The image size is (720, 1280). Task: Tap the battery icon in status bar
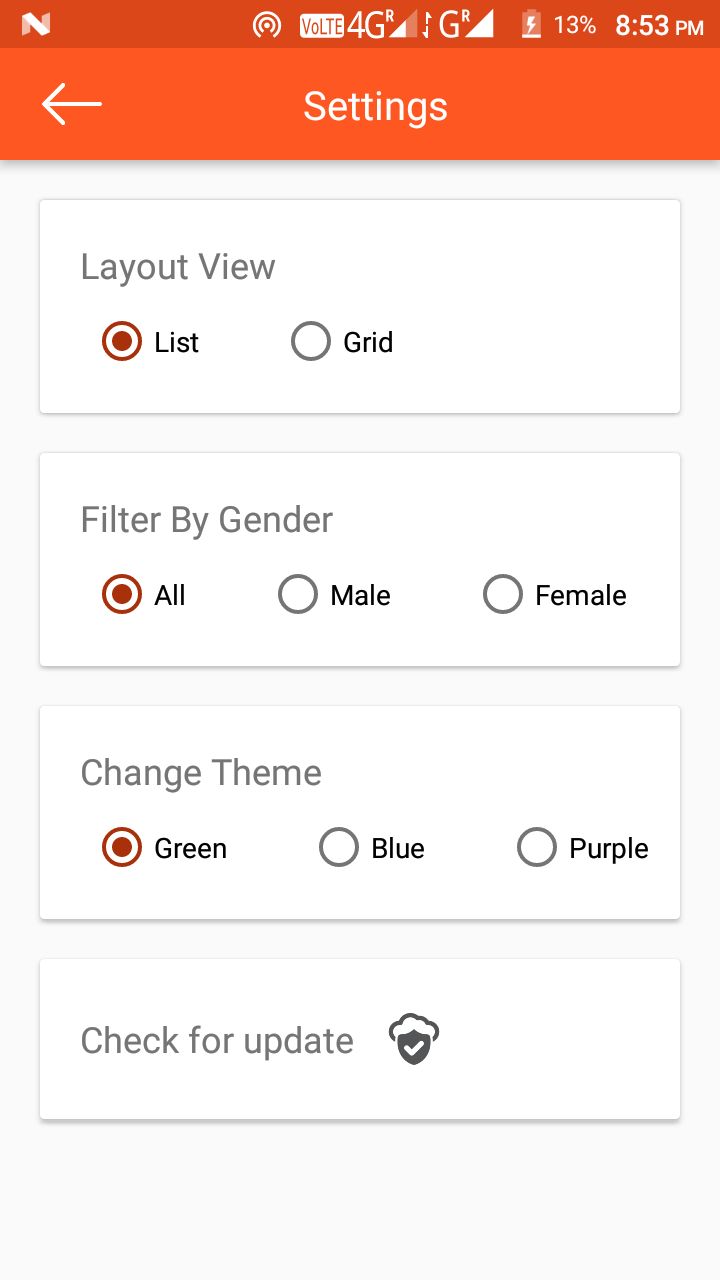[531, 25]
